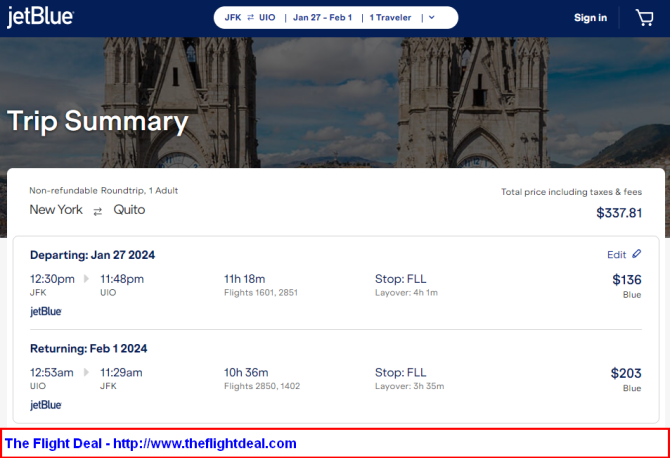Click Layover: 4h 1m text
The image size is (670, 458).
click(x=406, y=293)
